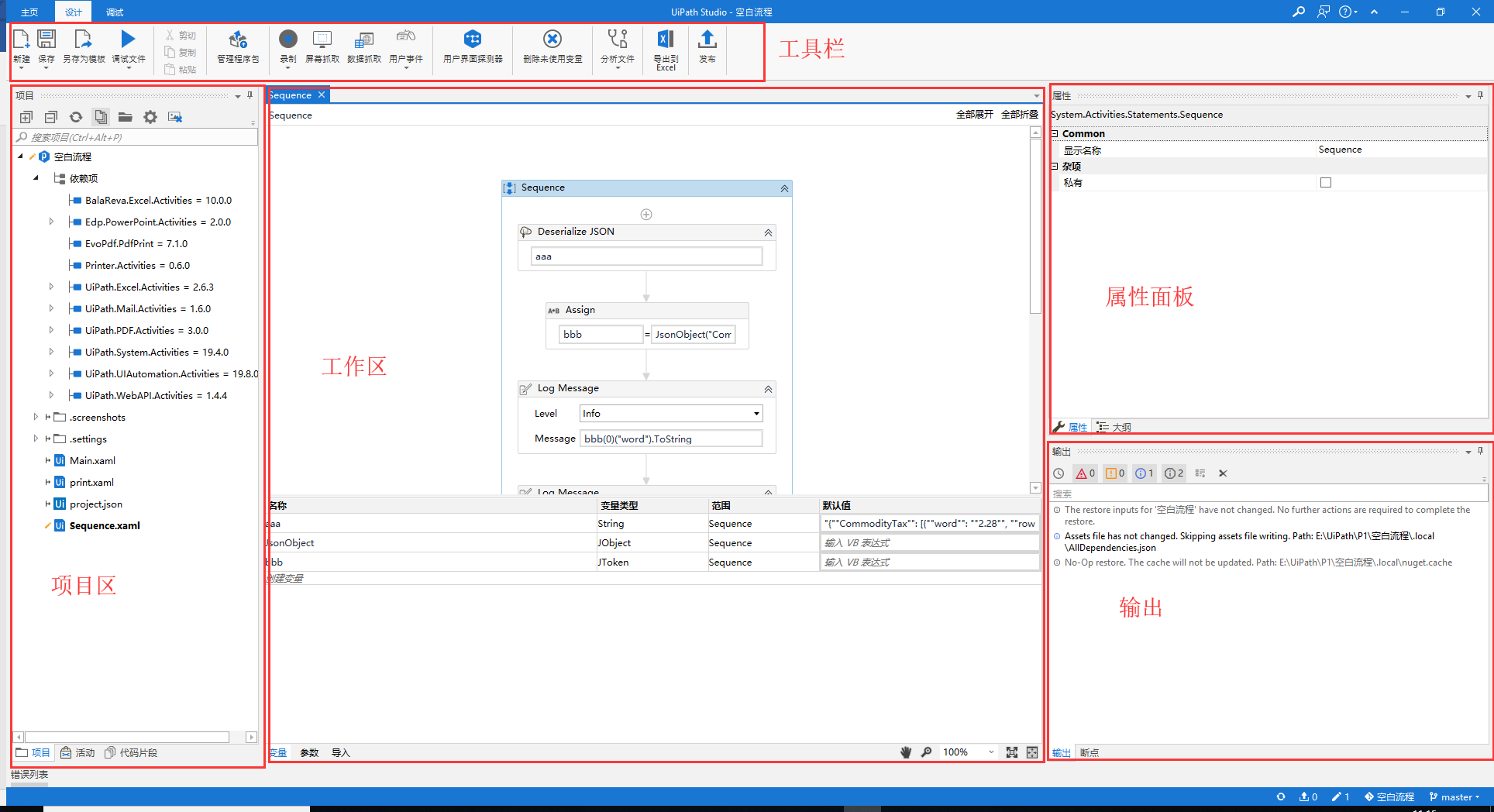Viewport: 1494px width, 812px height.
Task: Switch to 参数 arguments tab
Action: 309,752
